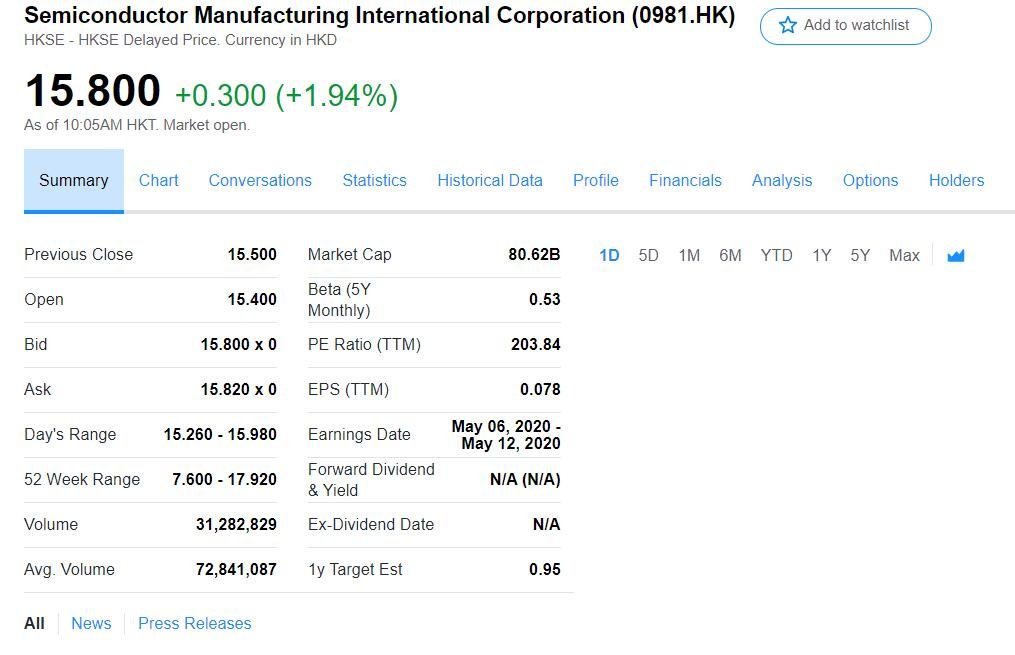Set chart range to 1D
1015x655 pixels.
(x=609, y=256)
